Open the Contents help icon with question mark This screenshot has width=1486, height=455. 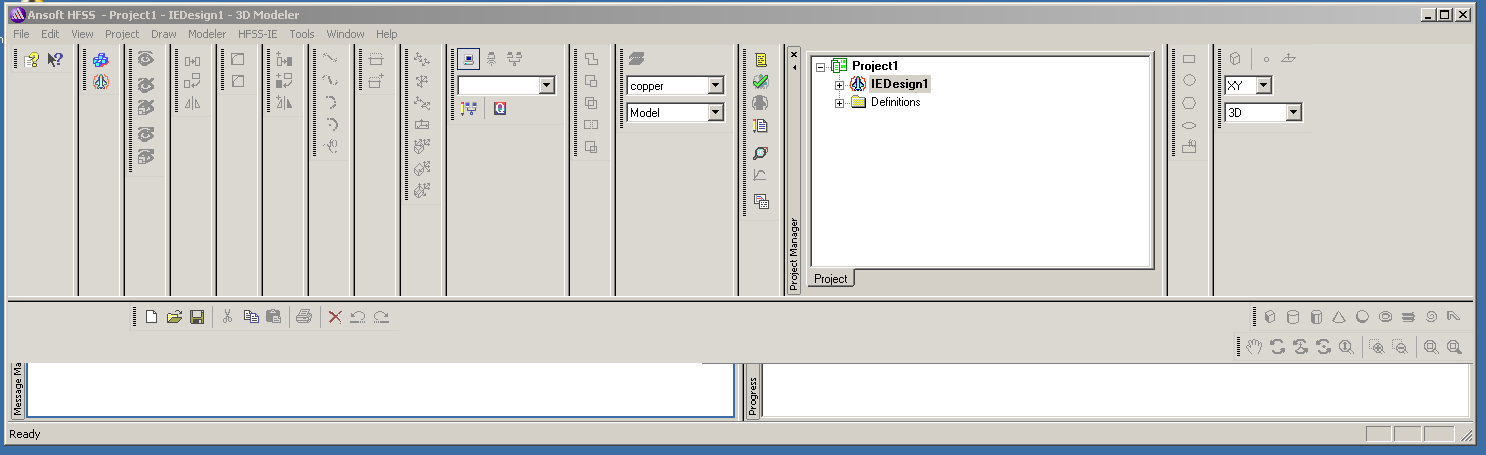(x=32, y=59)
